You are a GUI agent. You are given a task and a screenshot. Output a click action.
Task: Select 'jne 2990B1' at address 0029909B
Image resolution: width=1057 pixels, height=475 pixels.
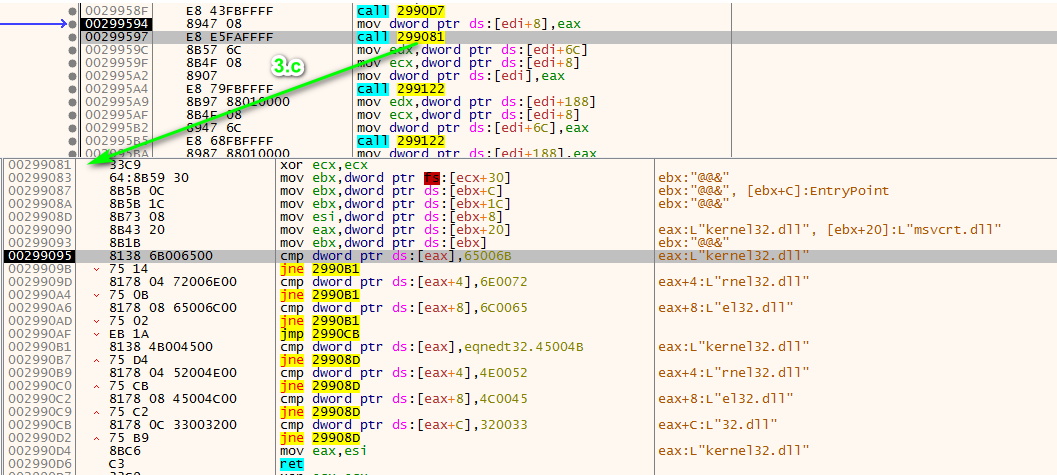(319, 268)
